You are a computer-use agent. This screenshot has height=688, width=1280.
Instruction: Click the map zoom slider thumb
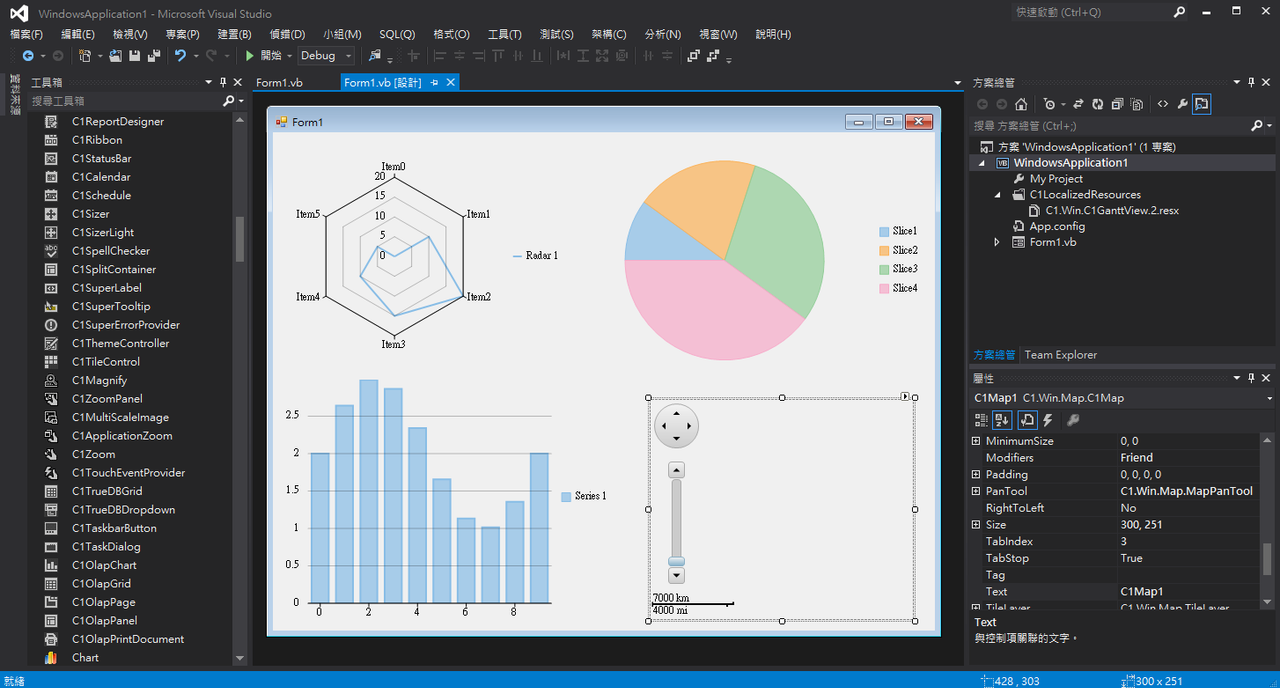click(x=677, y=561)
